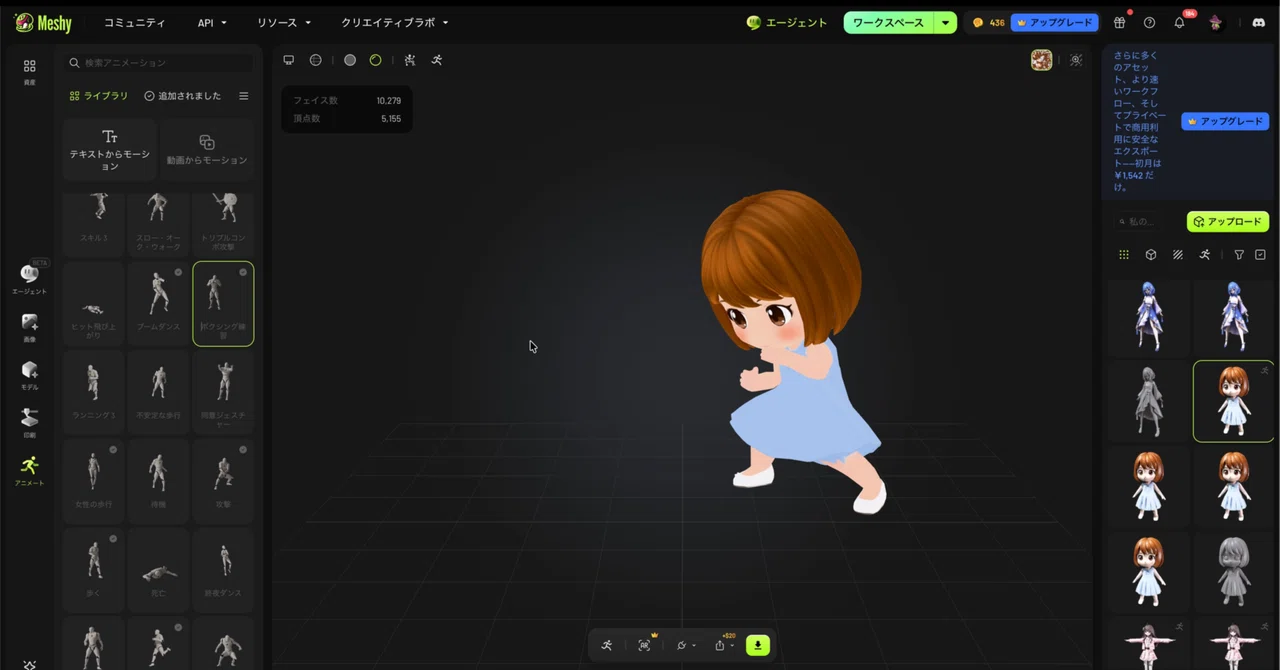
Task: Click the monitor display icon in viewport toolbar
Action: (289, 60)
